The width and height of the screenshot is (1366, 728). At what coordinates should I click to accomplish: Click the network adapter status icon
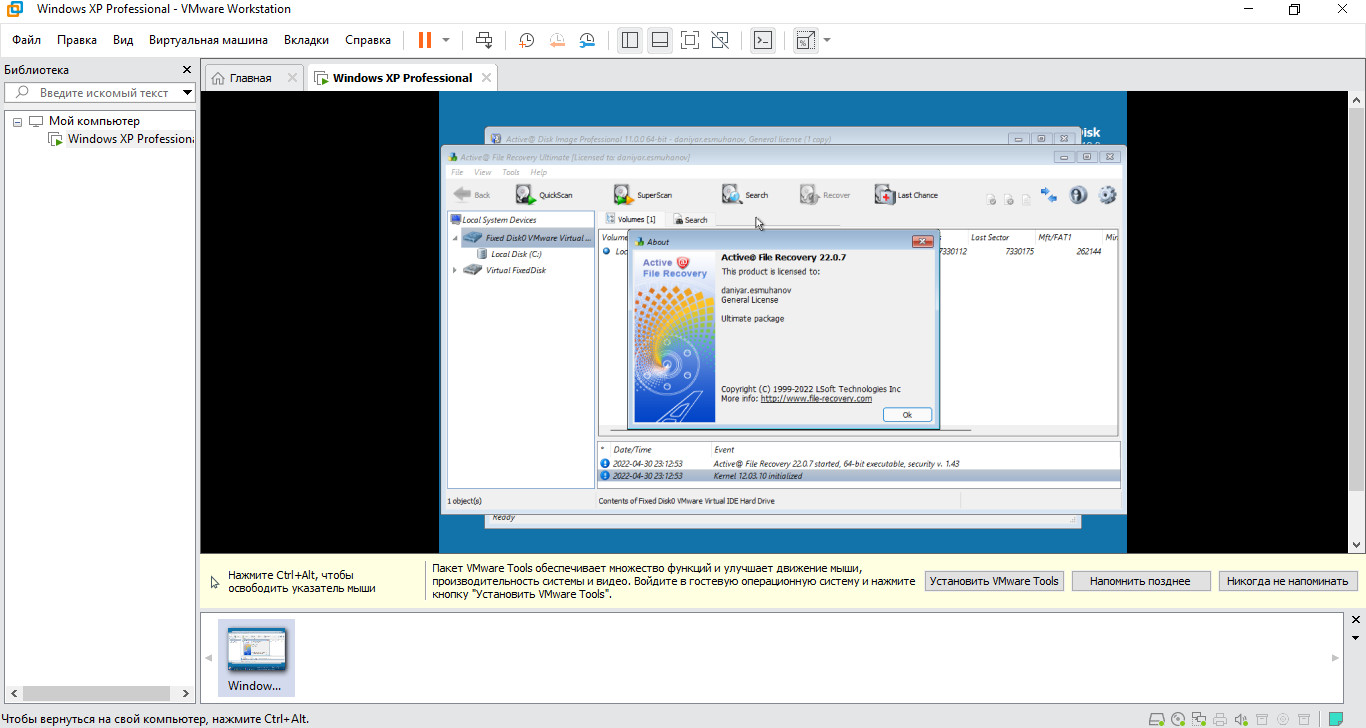(x=1199, y=718)
